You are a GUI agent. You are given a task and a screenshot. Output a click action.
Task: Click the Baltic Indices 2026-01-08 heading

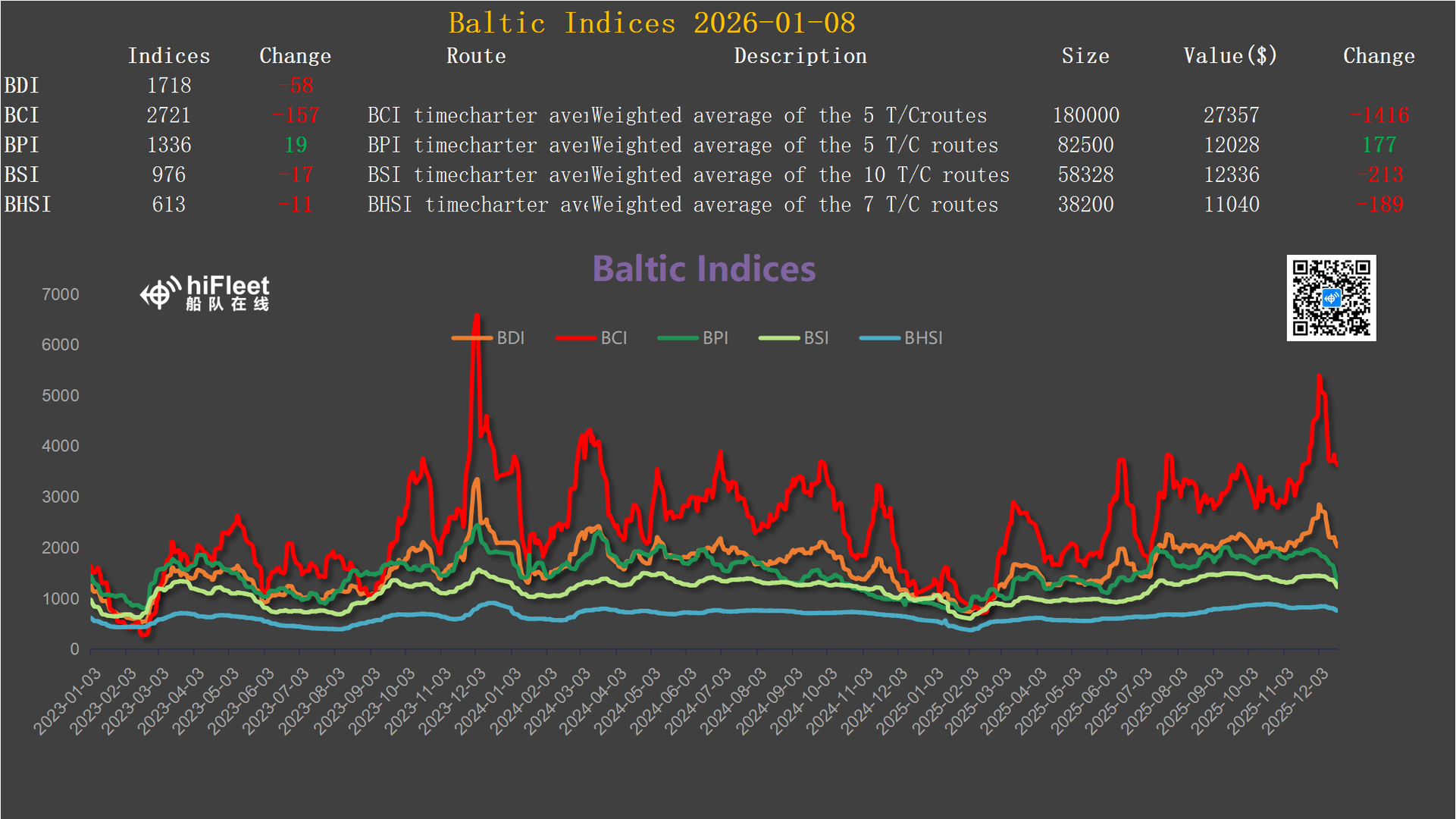(652, 23)
